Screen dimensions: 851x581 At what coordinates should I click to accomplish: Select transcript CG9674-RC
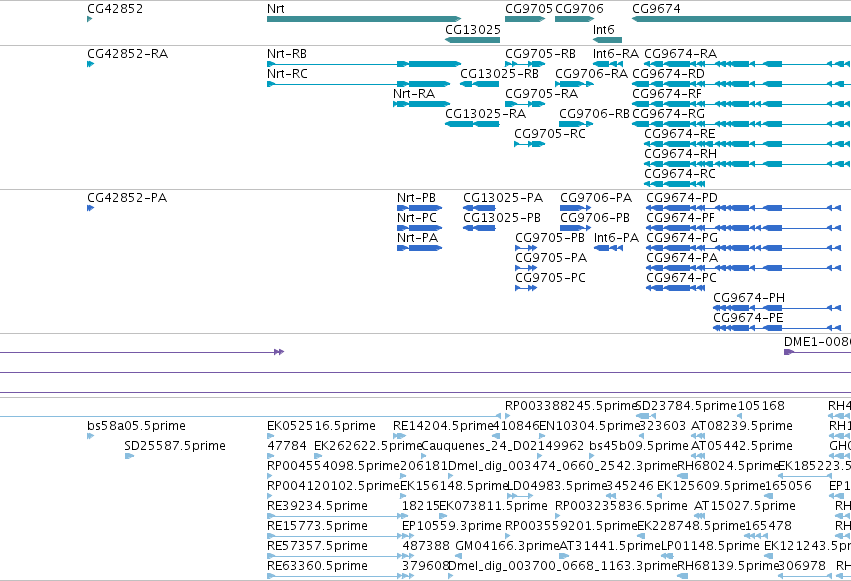pyautogui.click(x=675, y=184)
